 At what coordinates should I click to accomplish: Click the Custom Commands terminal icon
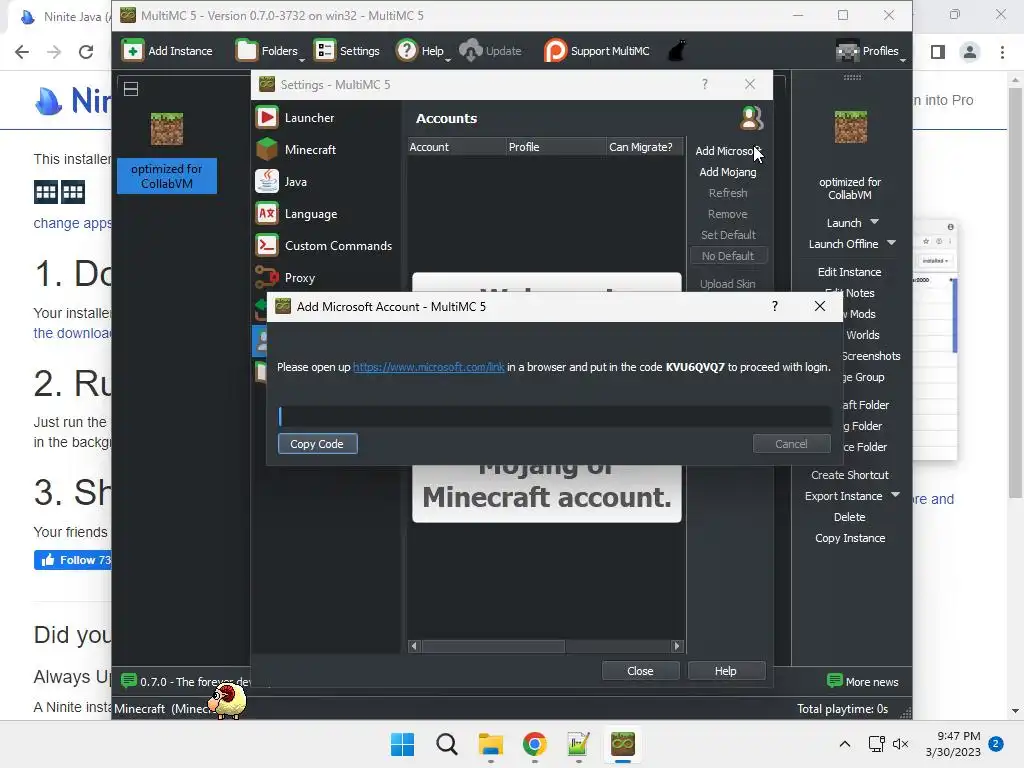[x=267, y=246]
